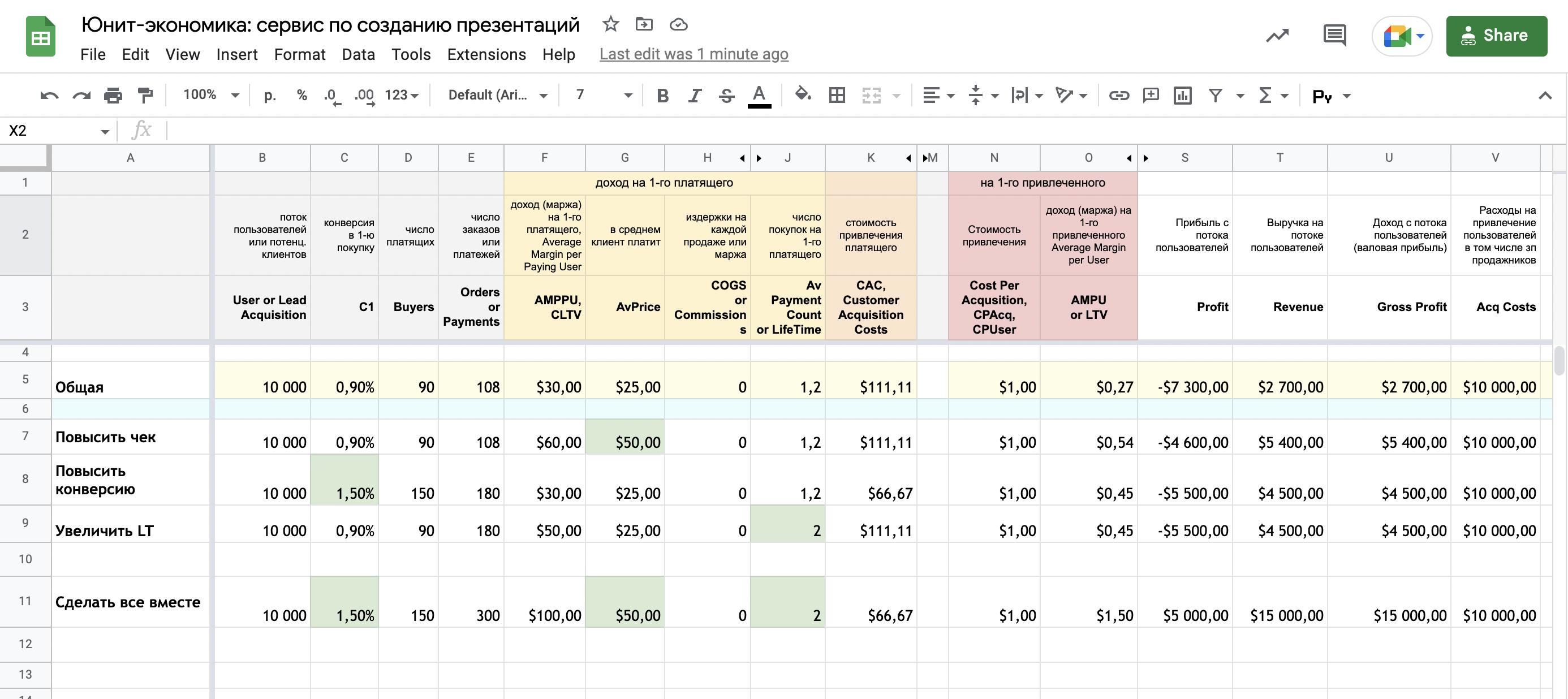Screen dimensions: 1568x699
Task: Open the Format menu
Action: [299, 54]
